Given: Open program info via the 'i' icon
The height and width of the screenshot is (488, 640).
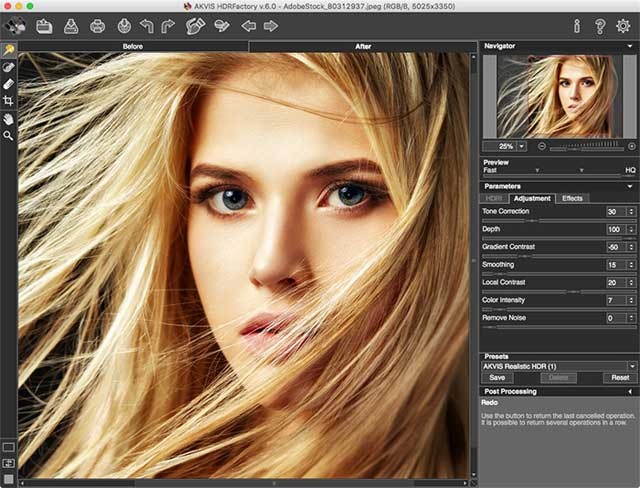Looking at the screenshot, I should (576, 26).
